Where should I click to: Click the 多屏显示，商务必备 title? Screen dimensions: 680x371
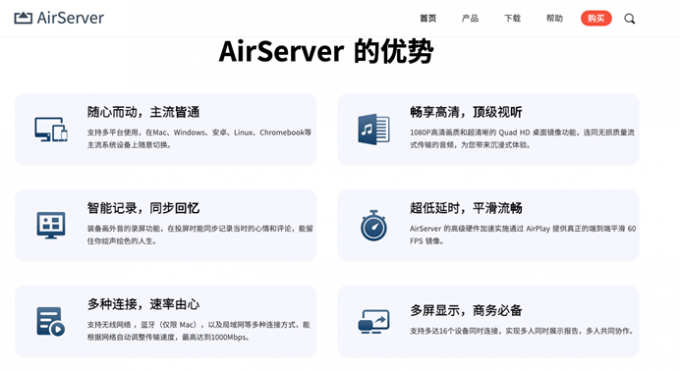pos(466,310)
